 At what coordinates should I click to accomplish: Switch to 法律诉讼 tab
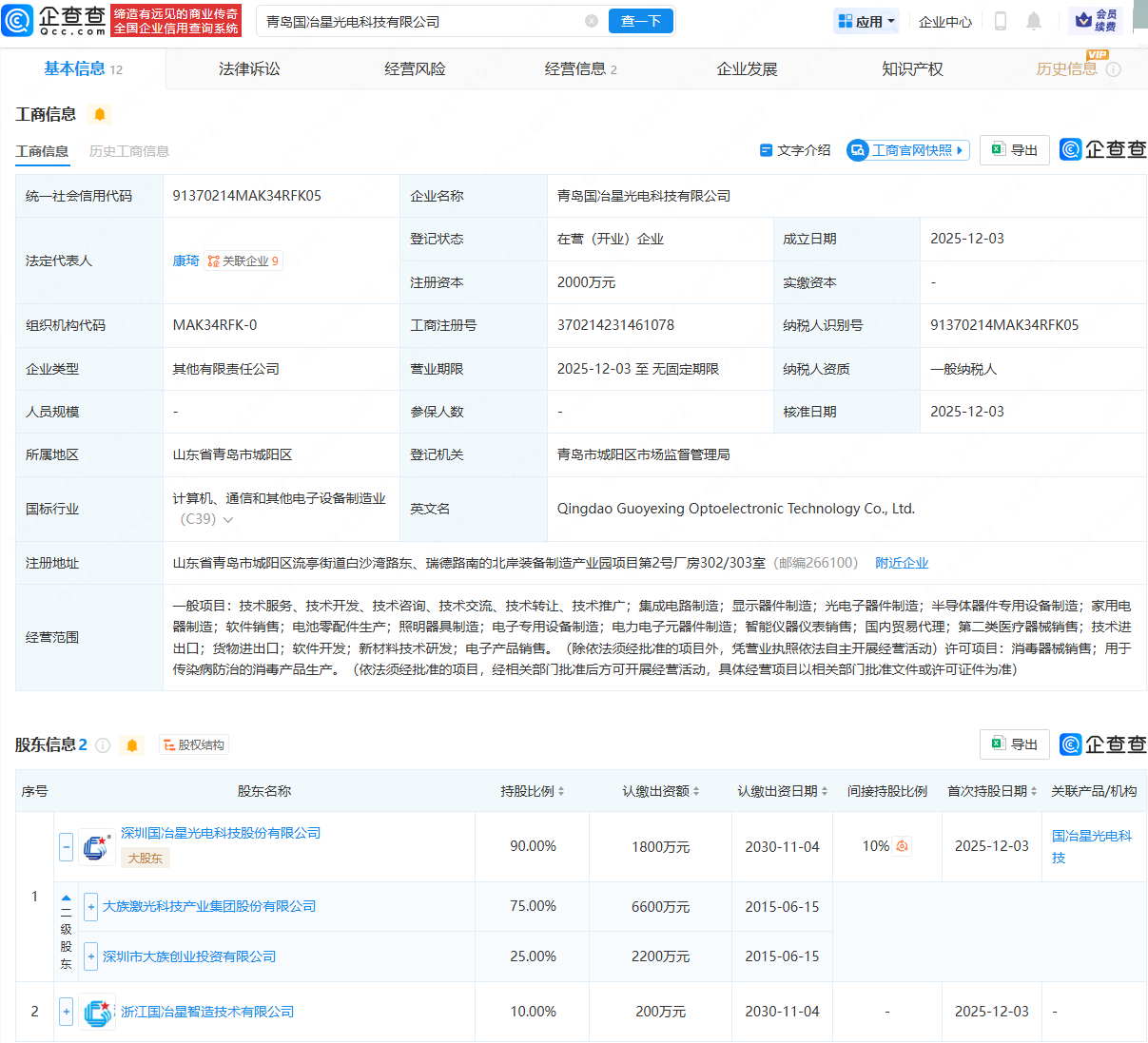pos(249,69)
